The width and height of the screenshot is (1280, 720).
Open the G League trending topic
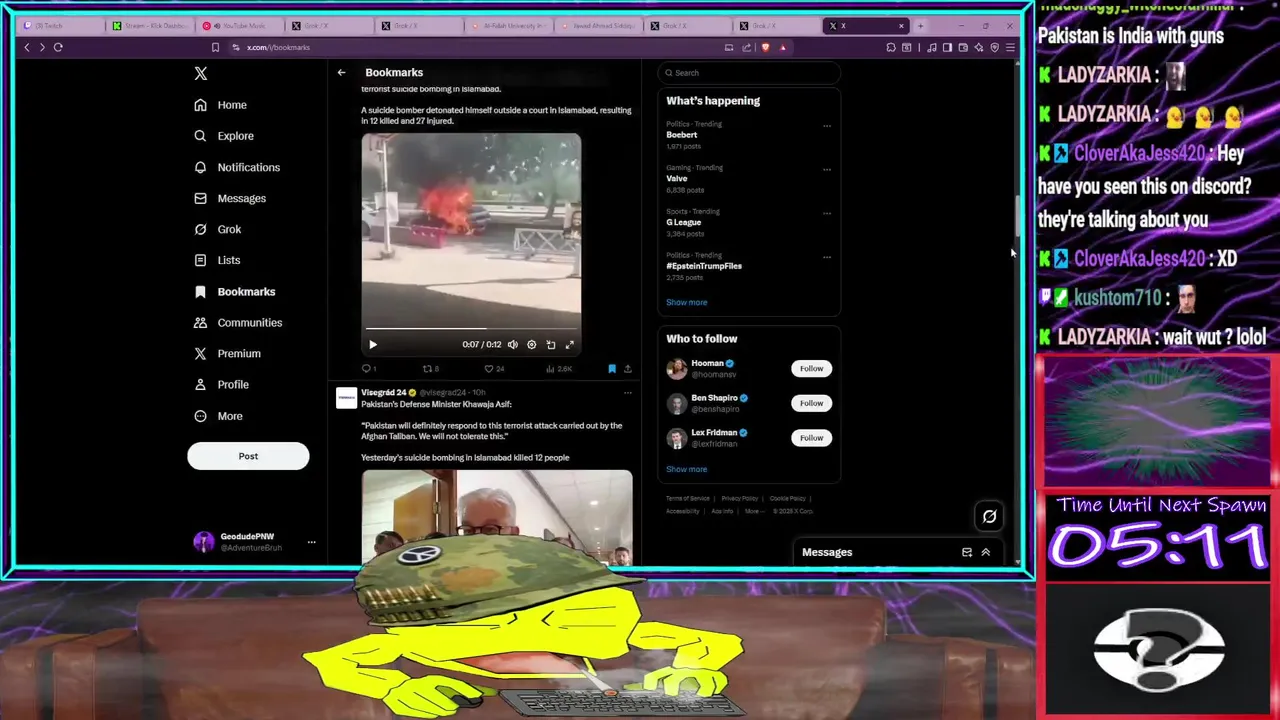pos(684,222)
